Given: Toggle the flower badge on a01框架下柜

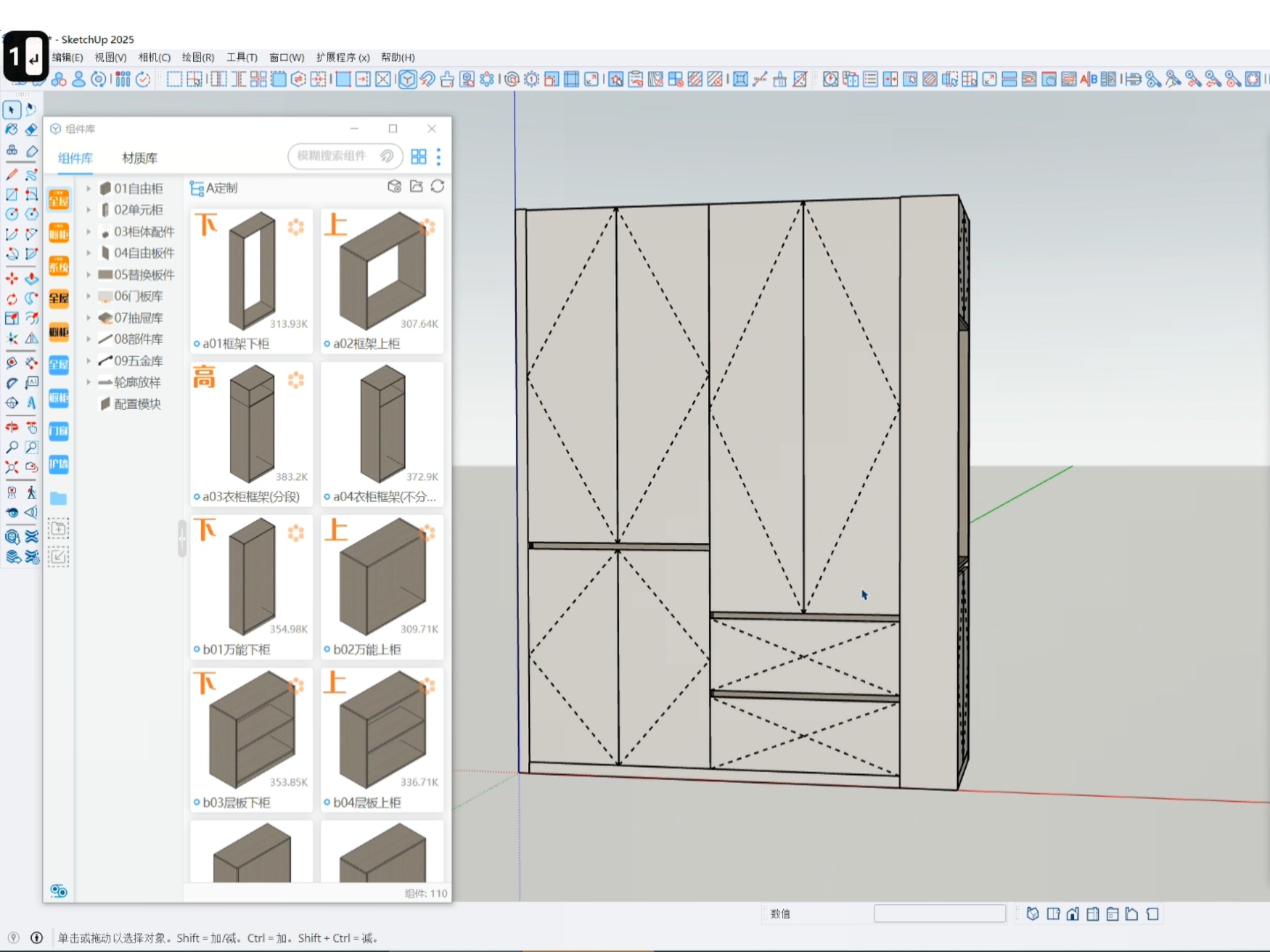Looking at the screenshot, I should tap(296, 227).
